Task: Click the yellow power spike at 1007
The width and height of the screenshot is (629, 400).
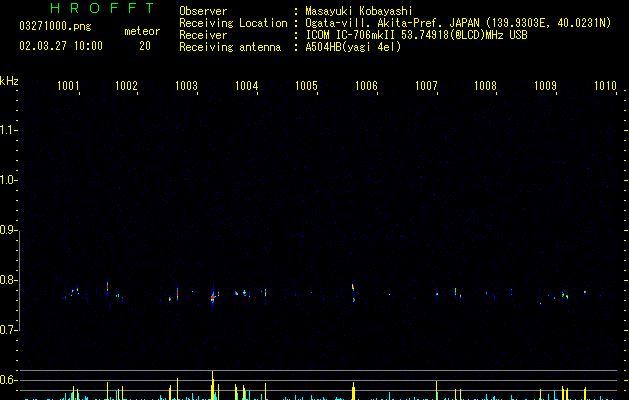Action: pyautogui.click(x=436, y=390)
